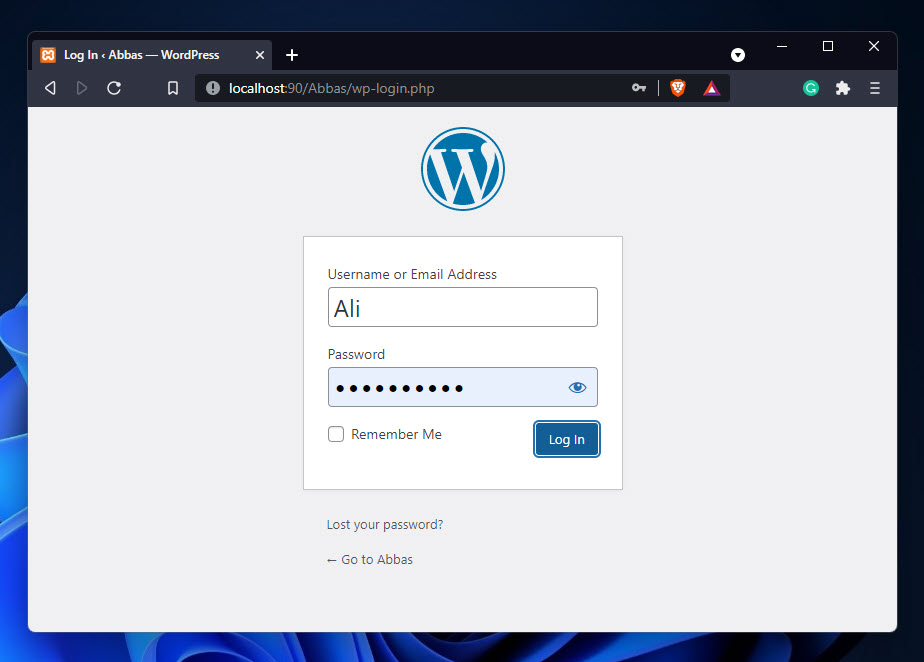Click the XAMPP favicon on the tab
924x662 pixels.
[48, 55]
